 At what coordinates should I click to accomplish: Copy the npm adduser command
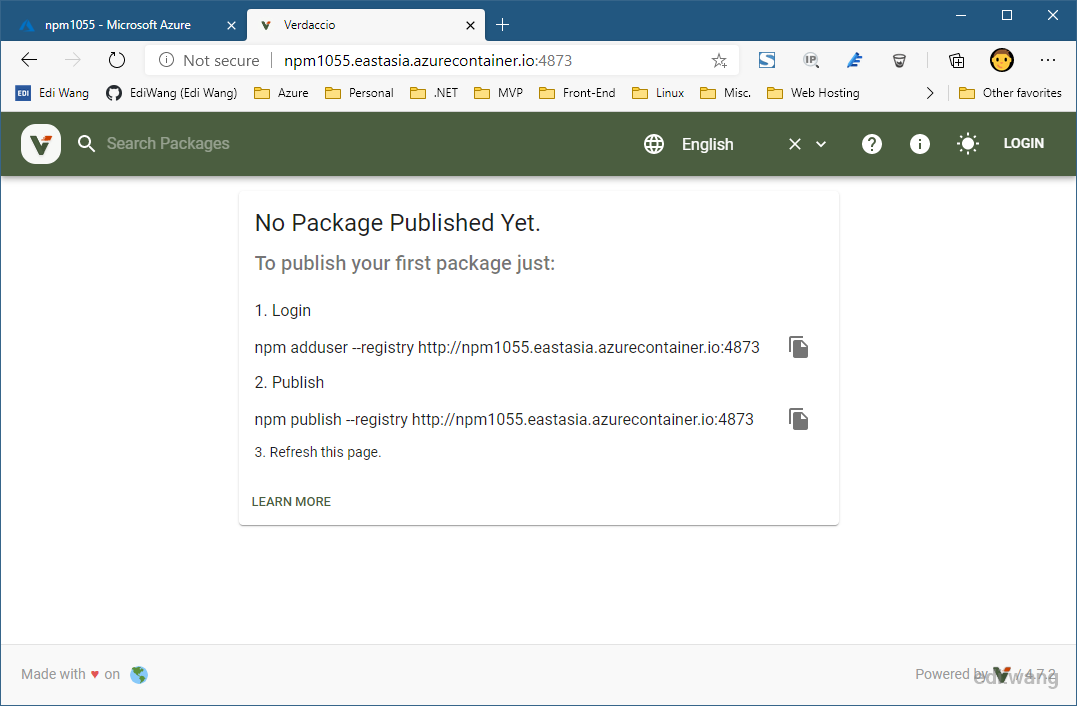point(798,348)
